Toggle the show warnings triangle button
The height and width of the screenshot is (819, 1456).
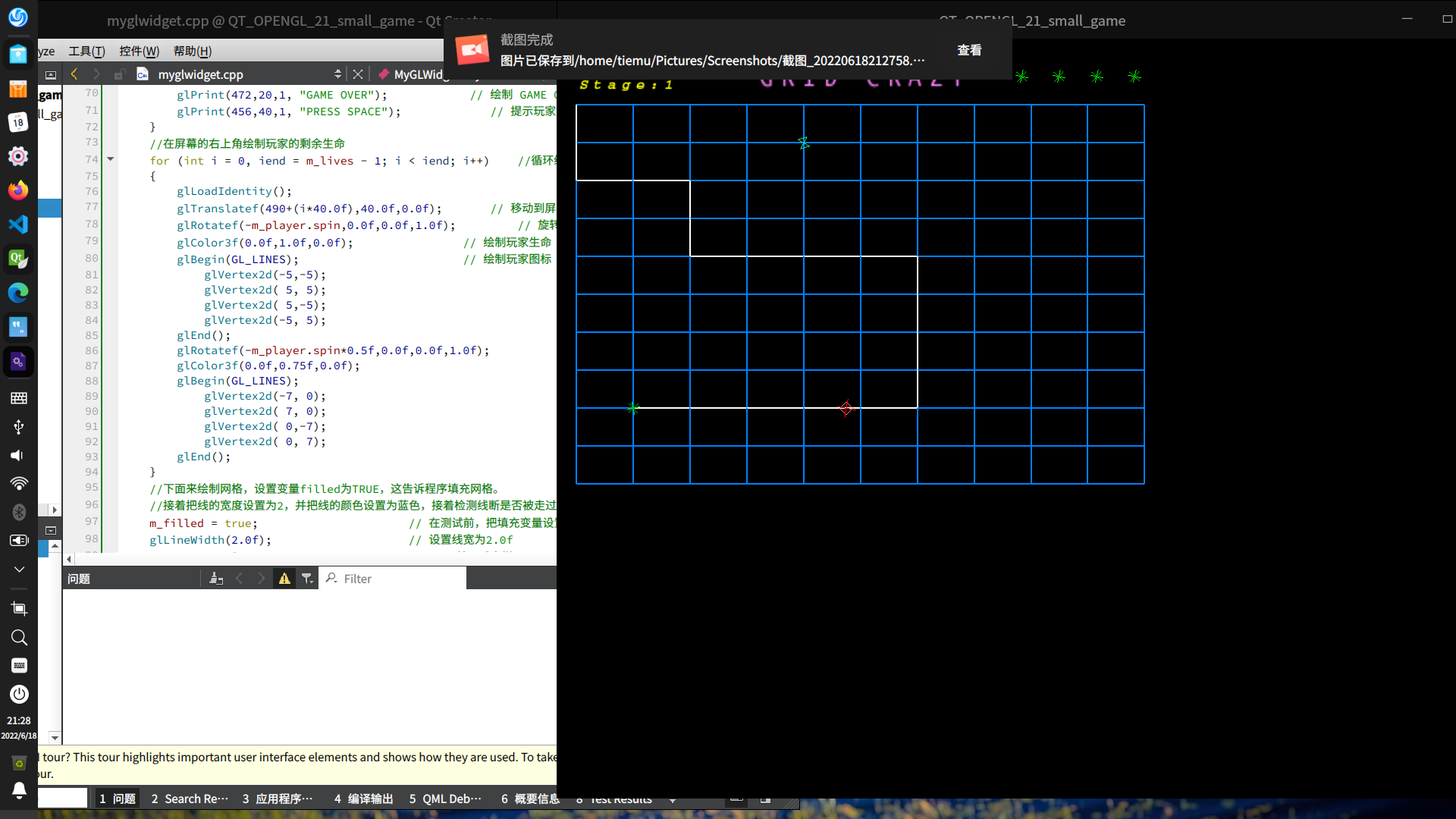click(x=284, y=579)
